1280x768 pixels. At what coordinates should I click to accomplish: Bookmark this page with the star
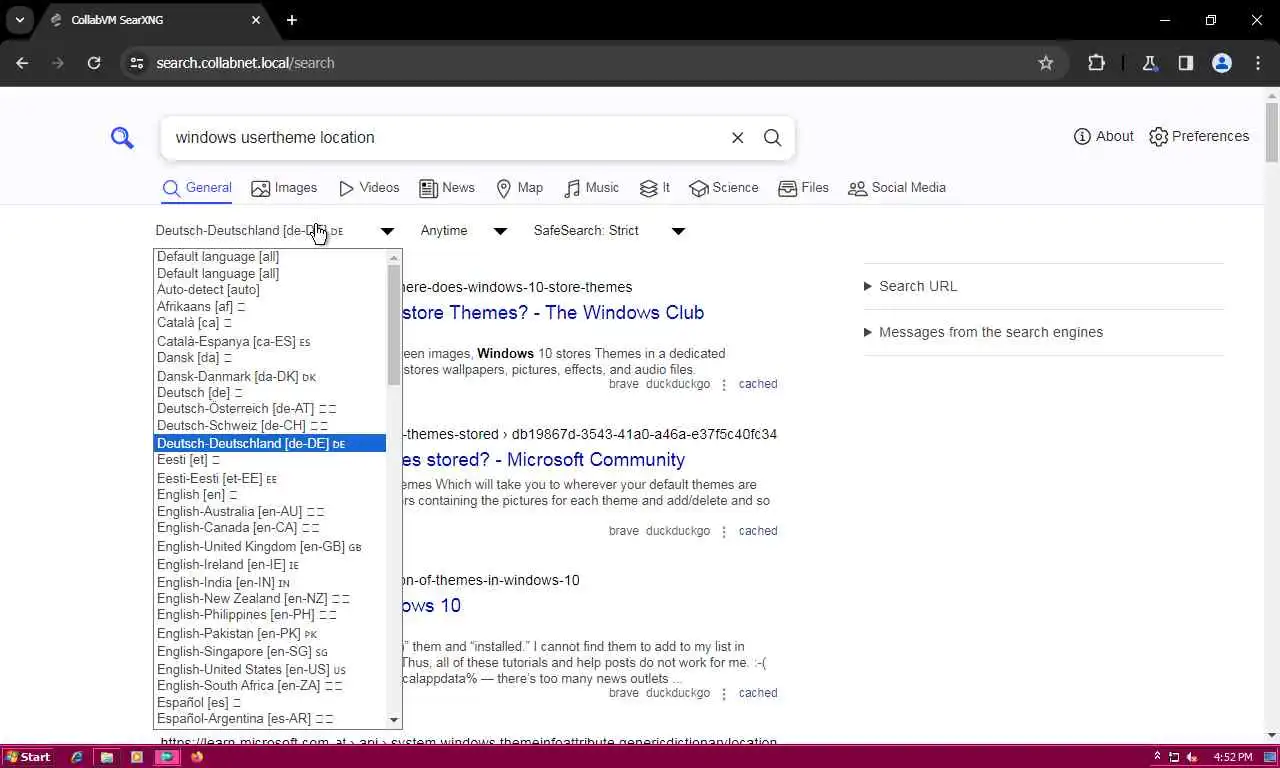pos(1046,63)
